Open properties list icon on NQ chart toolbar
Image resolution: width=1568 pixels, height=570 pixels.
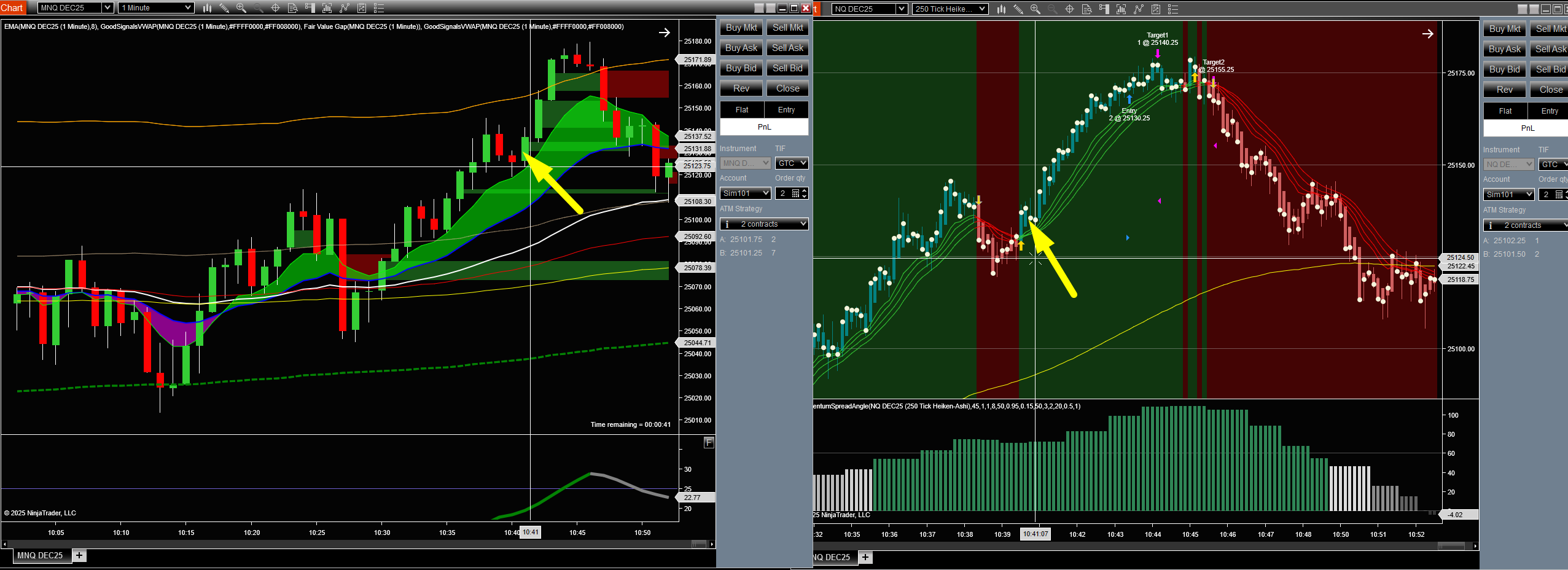pyautogui.click(x=1172, y=9)
